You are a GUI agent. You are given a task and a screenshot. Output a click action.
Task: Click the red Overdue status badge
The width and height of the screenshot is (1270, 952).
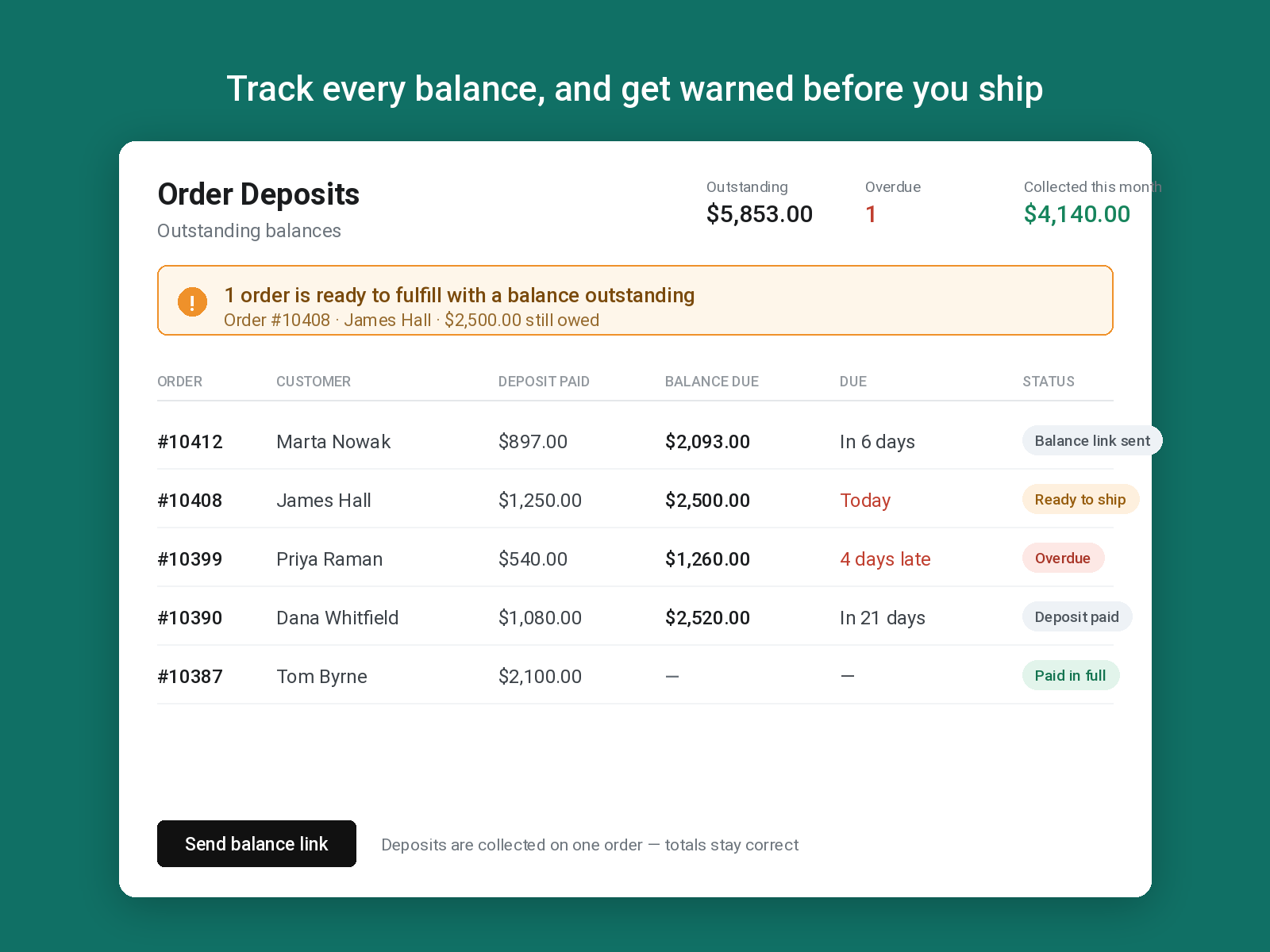[x=1063, y=558]
